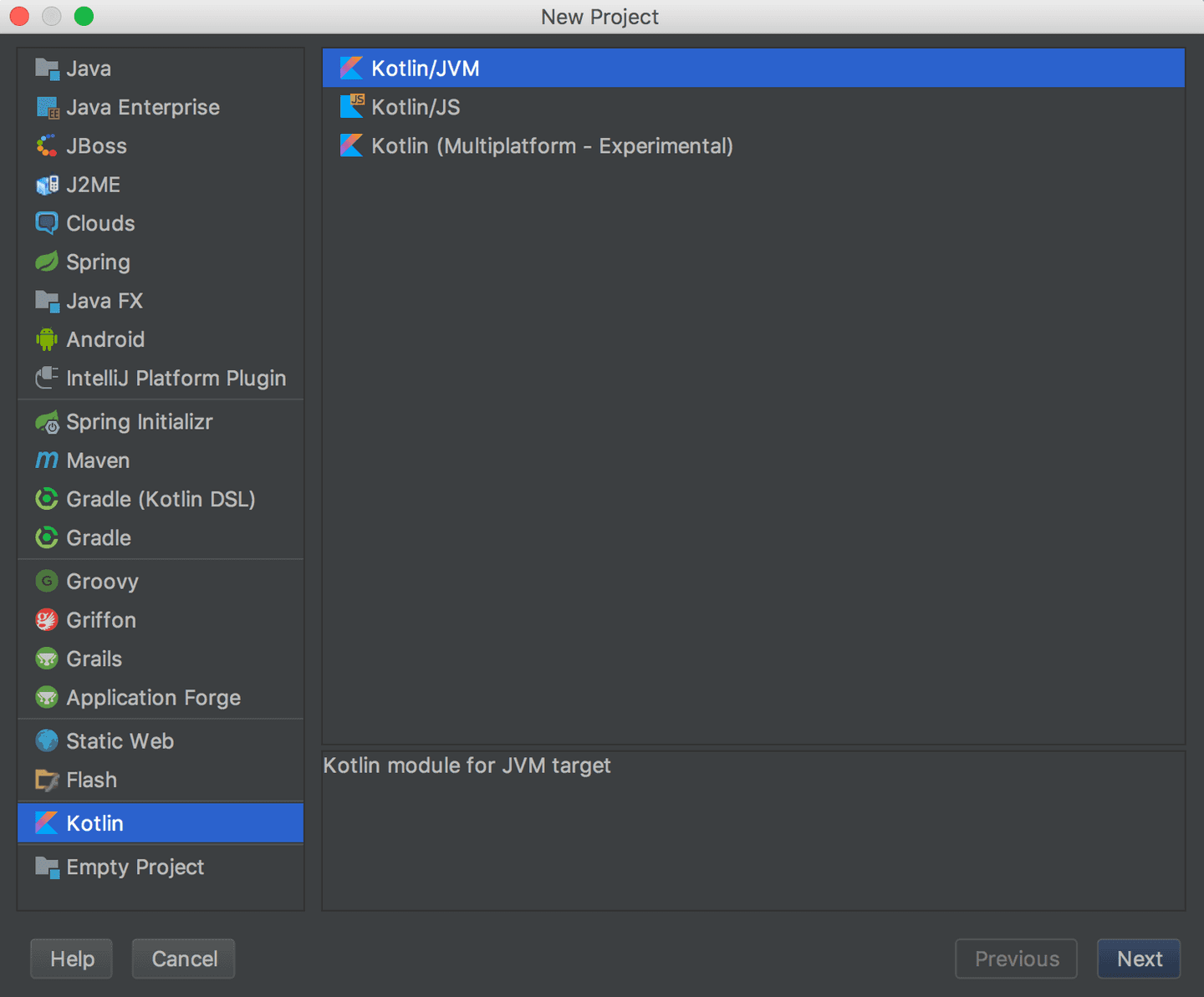
Task: Choose Kotlin (Multiplatform - Experimental) label
Action: 553,146
